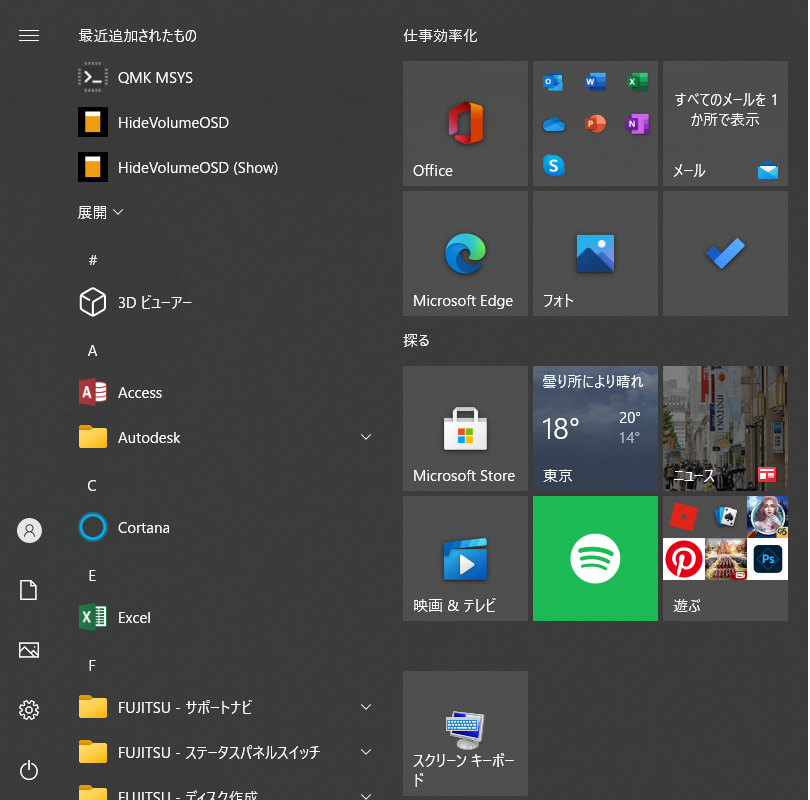Open Spotify from its green tile

[x=594, y=558]
